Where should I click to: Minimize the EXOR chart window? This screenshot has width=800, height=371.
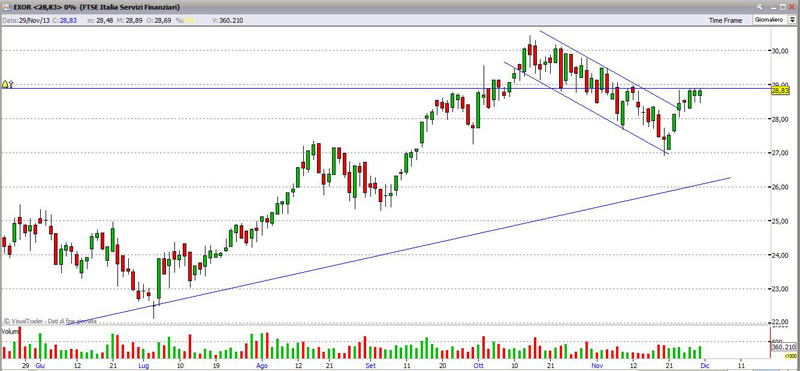click(x=773, y=7)
